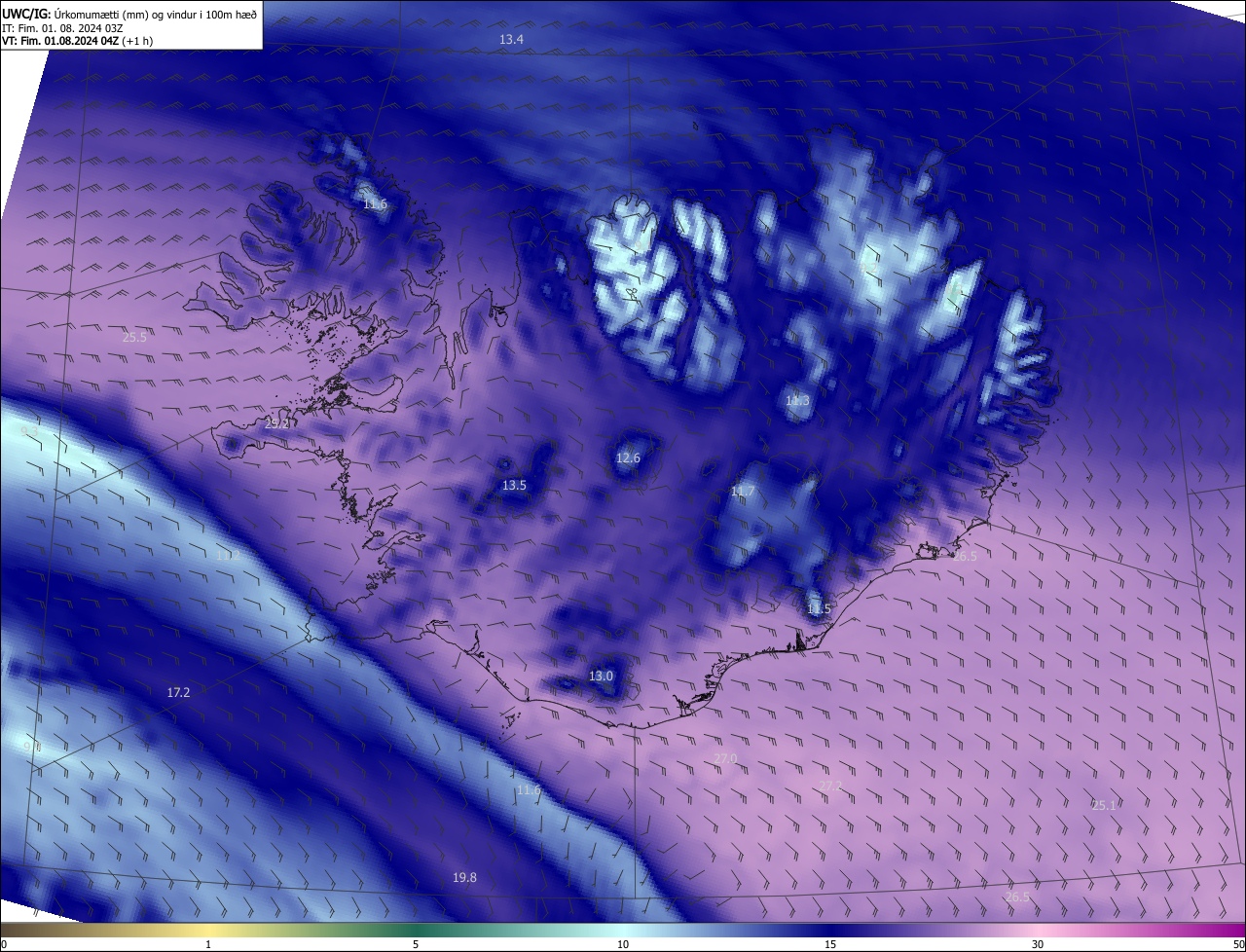Click the 27.2 value label on the map
Viewport: 1246px width, 952px height.
pyautogui.click(x=830, y=787)
